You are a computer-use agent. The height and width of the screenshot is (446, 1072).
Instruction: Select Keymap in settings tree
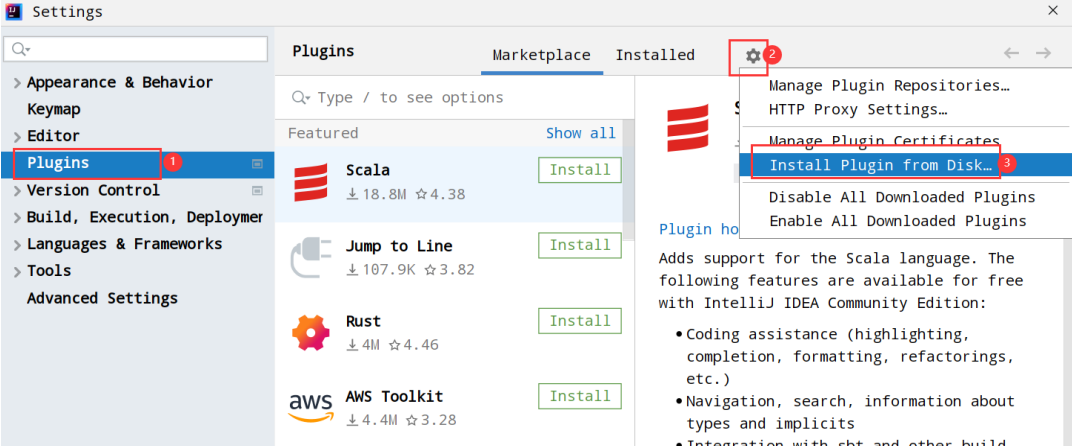click(x=53, y=109)
